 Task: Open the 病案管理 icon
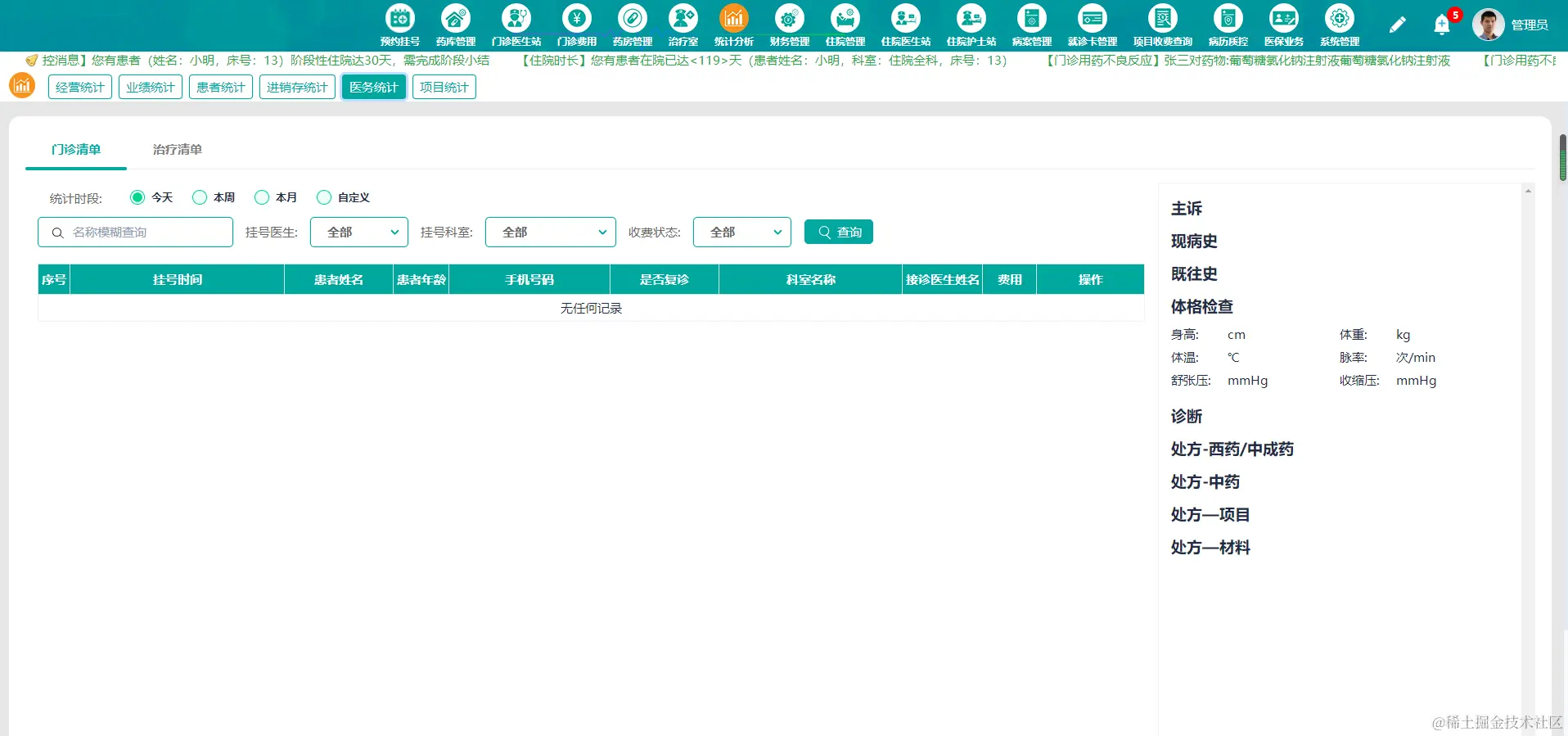(x=1031, y=18)
